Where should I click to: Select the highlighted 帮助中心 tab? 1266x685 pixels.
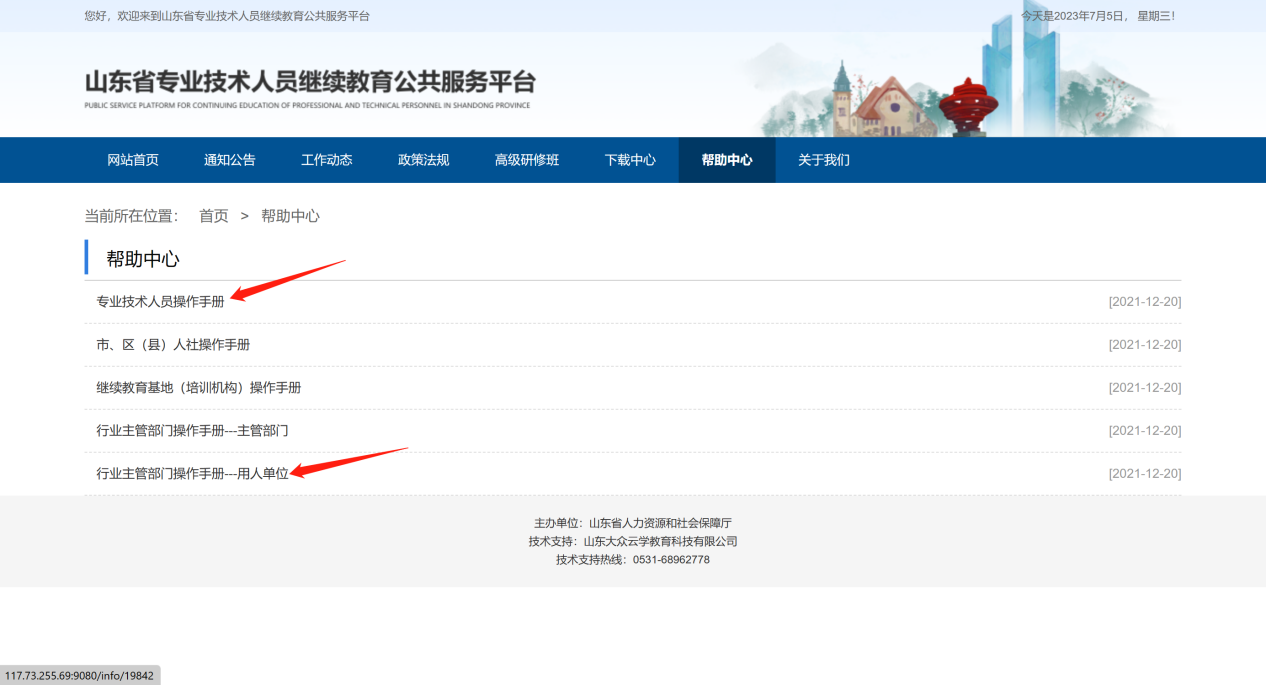coord(727,160)
